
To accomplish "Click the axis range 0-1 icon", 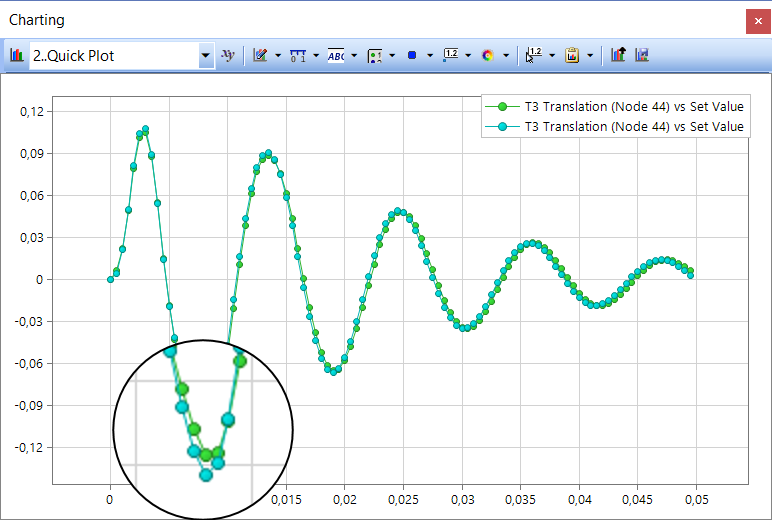I will [298, 55].
